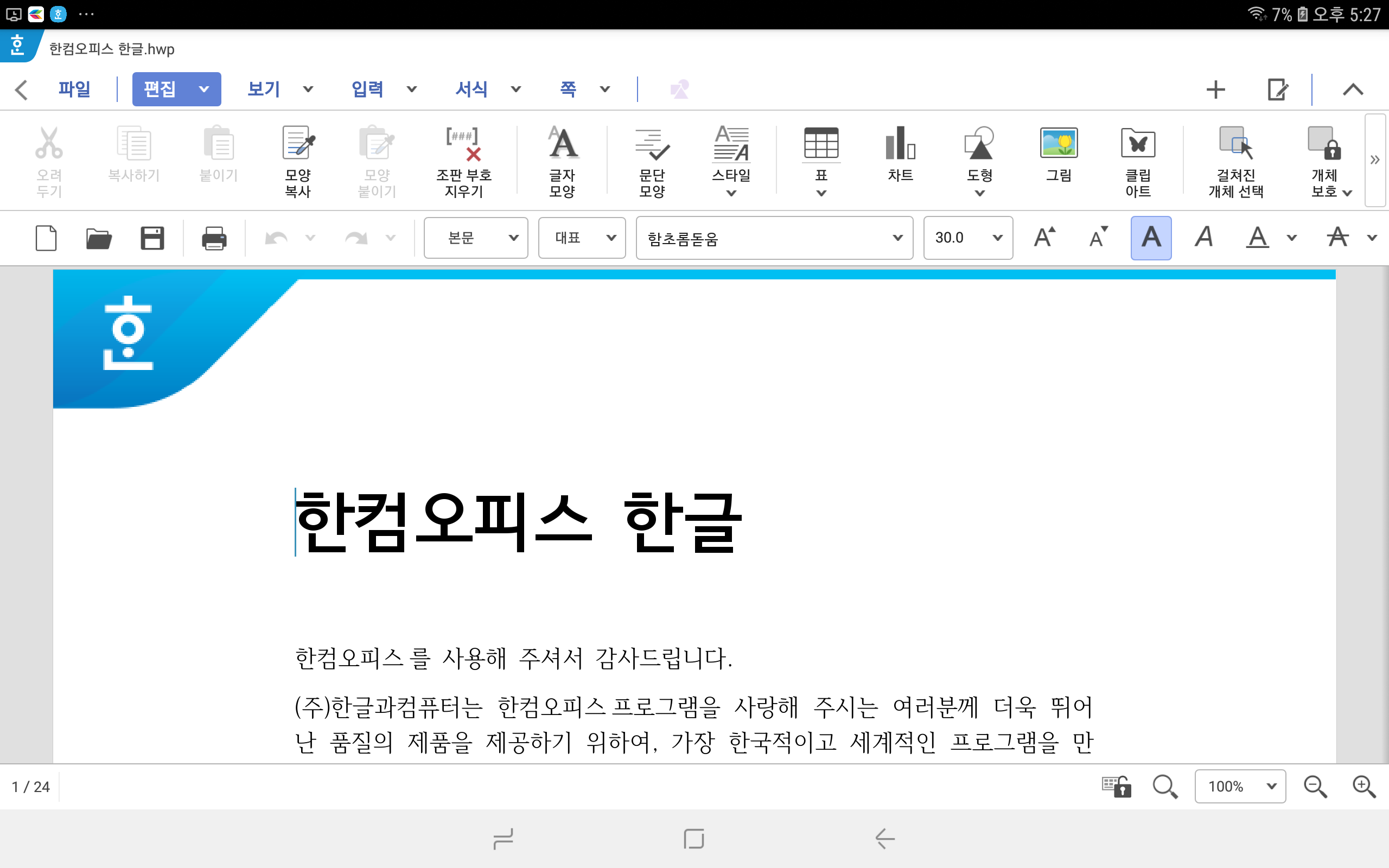Open the 100% zoom level dropdown
1389x868 pixels.
1240,787
